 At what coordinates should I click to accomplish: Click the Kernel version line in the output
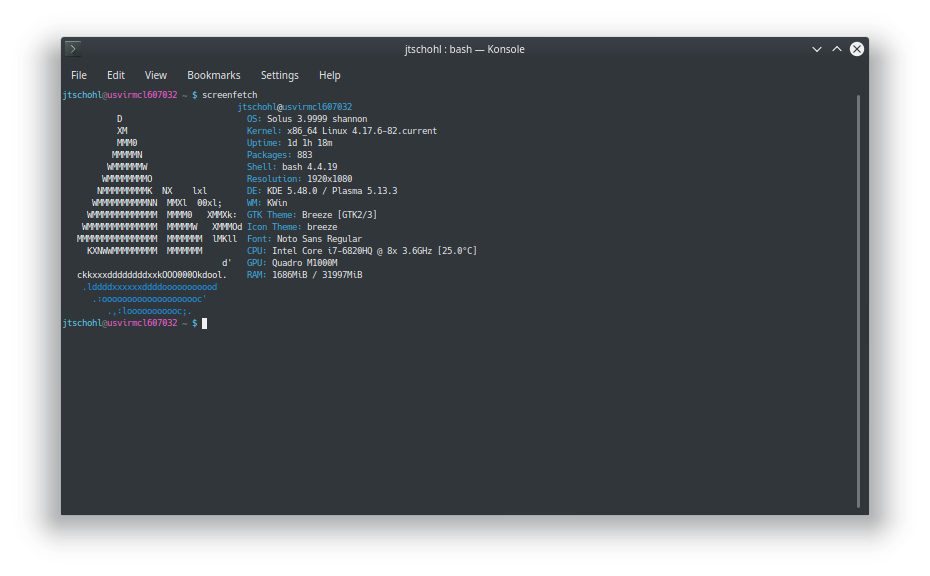pos(342,131)
